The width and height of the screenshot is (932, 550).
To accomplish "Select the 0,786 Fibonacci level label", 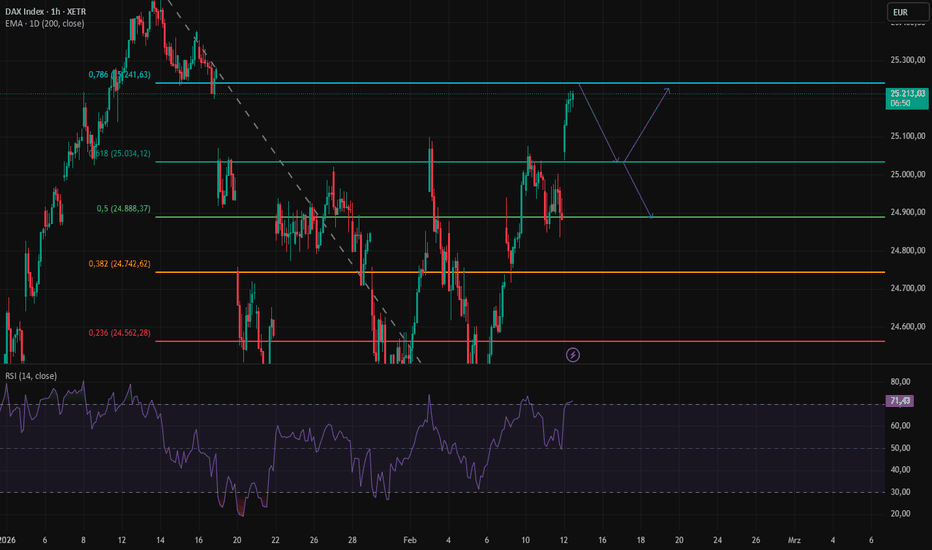I will pos(119,74).
